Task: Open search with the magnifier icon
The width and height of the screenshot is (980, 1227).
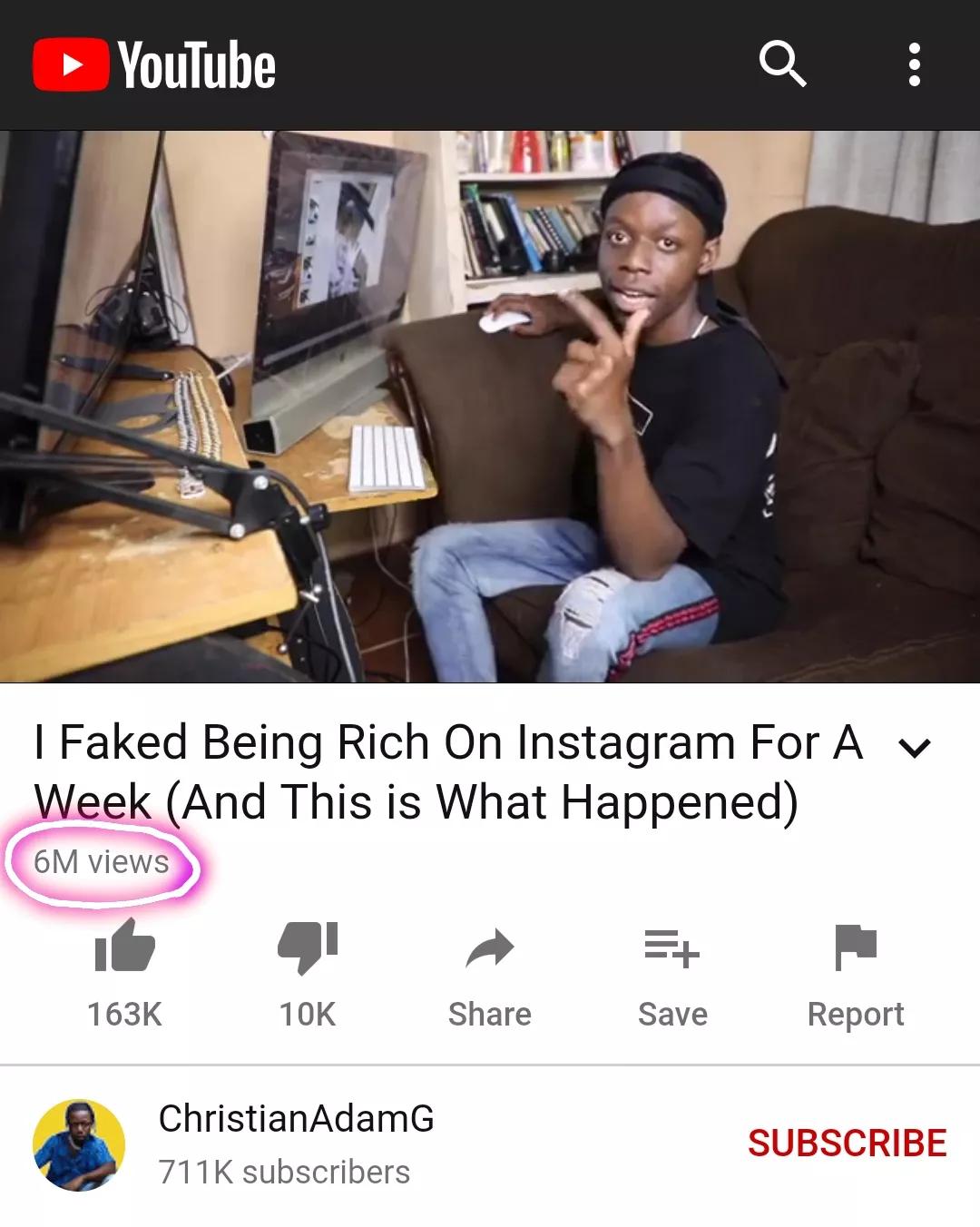Action: (x=781, y=64)
